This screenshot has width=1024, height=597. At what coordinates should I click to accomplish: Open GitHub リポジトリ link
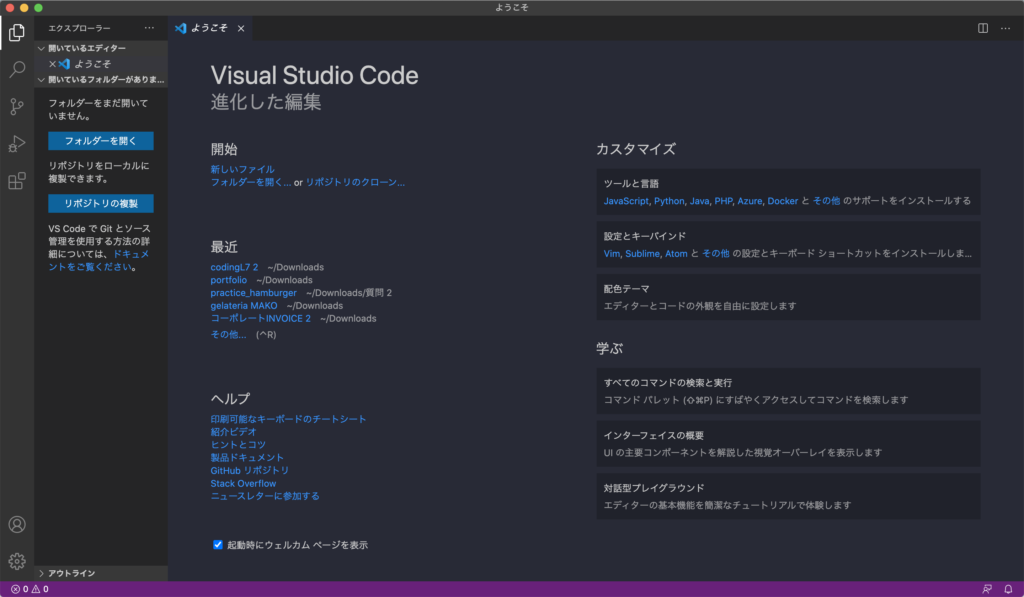tap(249, 470)
